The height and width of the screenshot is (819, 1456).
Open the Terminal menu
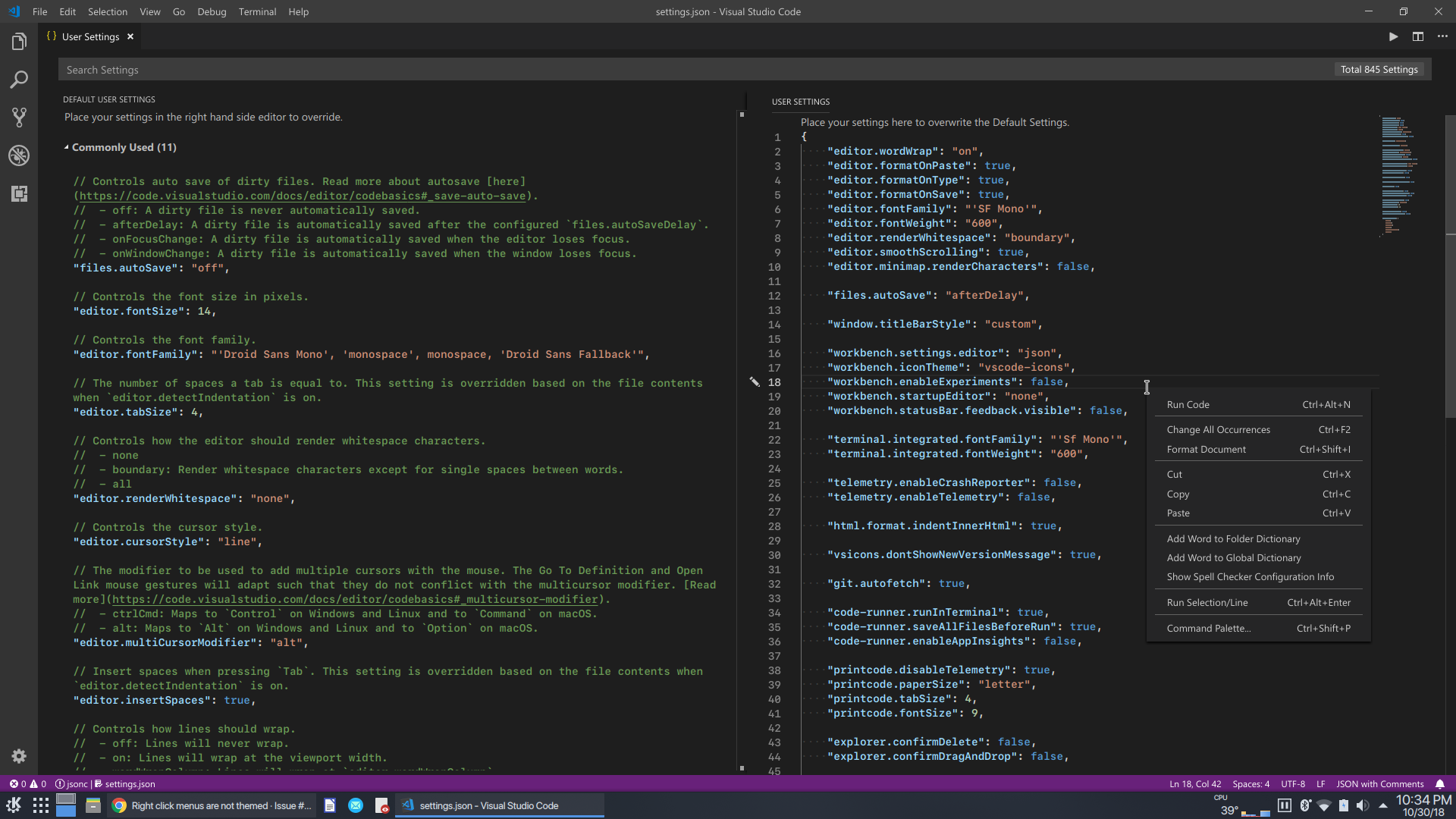257,11
